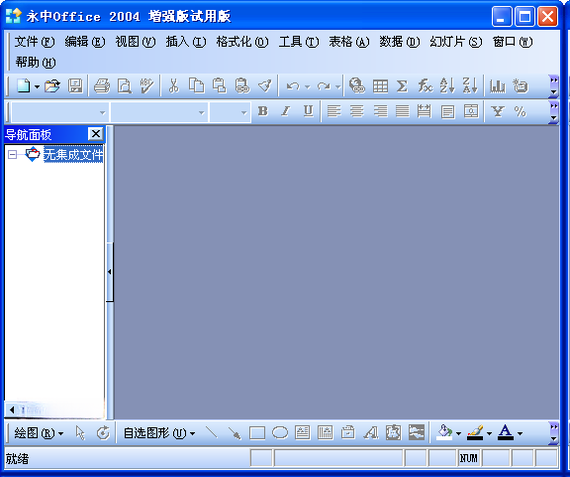Image resolution: width=570 pixels, height=477 pixels.
Task: Open the 视图(V) menu
Action: pyautogui.click(x=135, y=42)
